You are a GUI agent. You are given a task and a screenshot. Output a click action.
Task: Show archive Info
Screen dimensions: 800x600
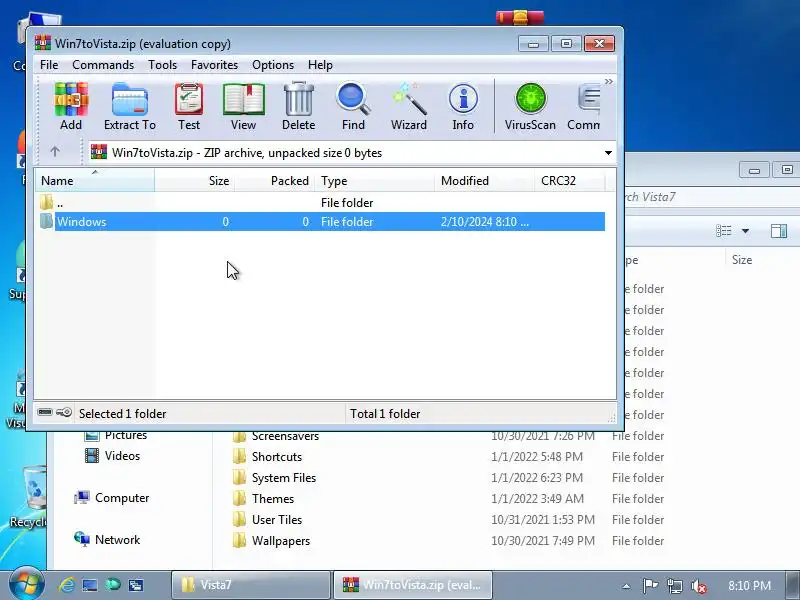pos(463,106)
